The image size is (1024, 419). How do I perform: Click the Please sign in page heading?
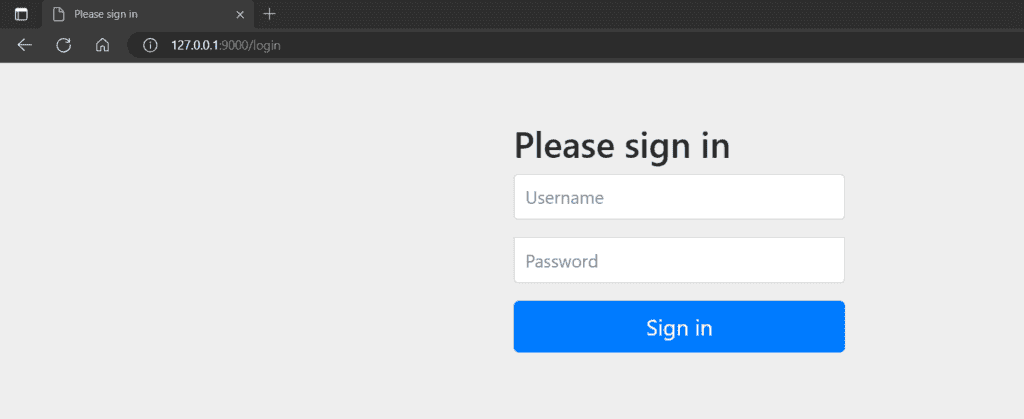click(x=622, y=146)
